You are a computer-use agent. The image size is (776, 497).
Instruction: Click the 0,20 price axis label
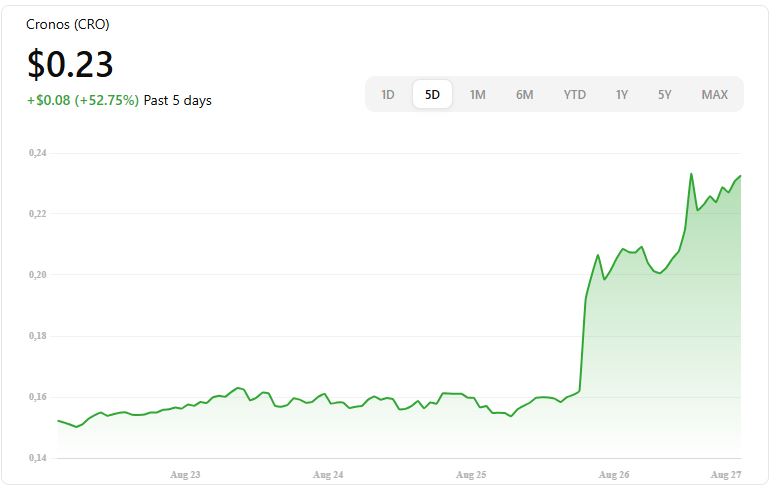38,275
